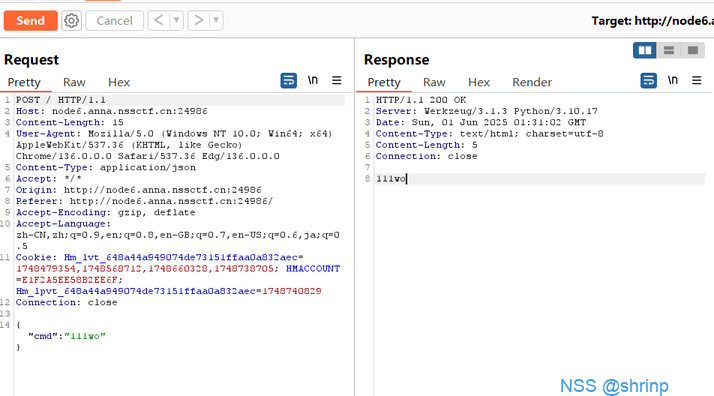Go back to previous request in history
This screenshot has height=396, width=714.
tap(158, 20)
